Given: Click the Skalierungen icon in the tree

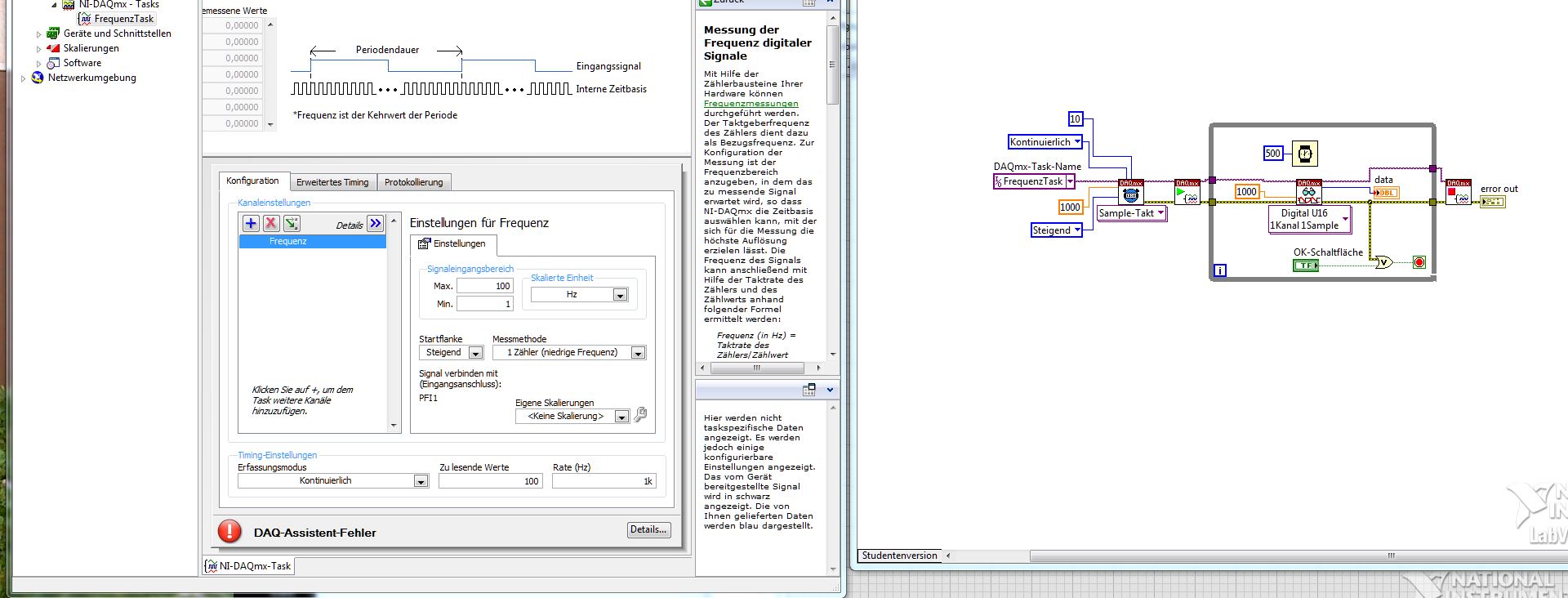Looking at the screenshot, I should [x=53, y=48].
